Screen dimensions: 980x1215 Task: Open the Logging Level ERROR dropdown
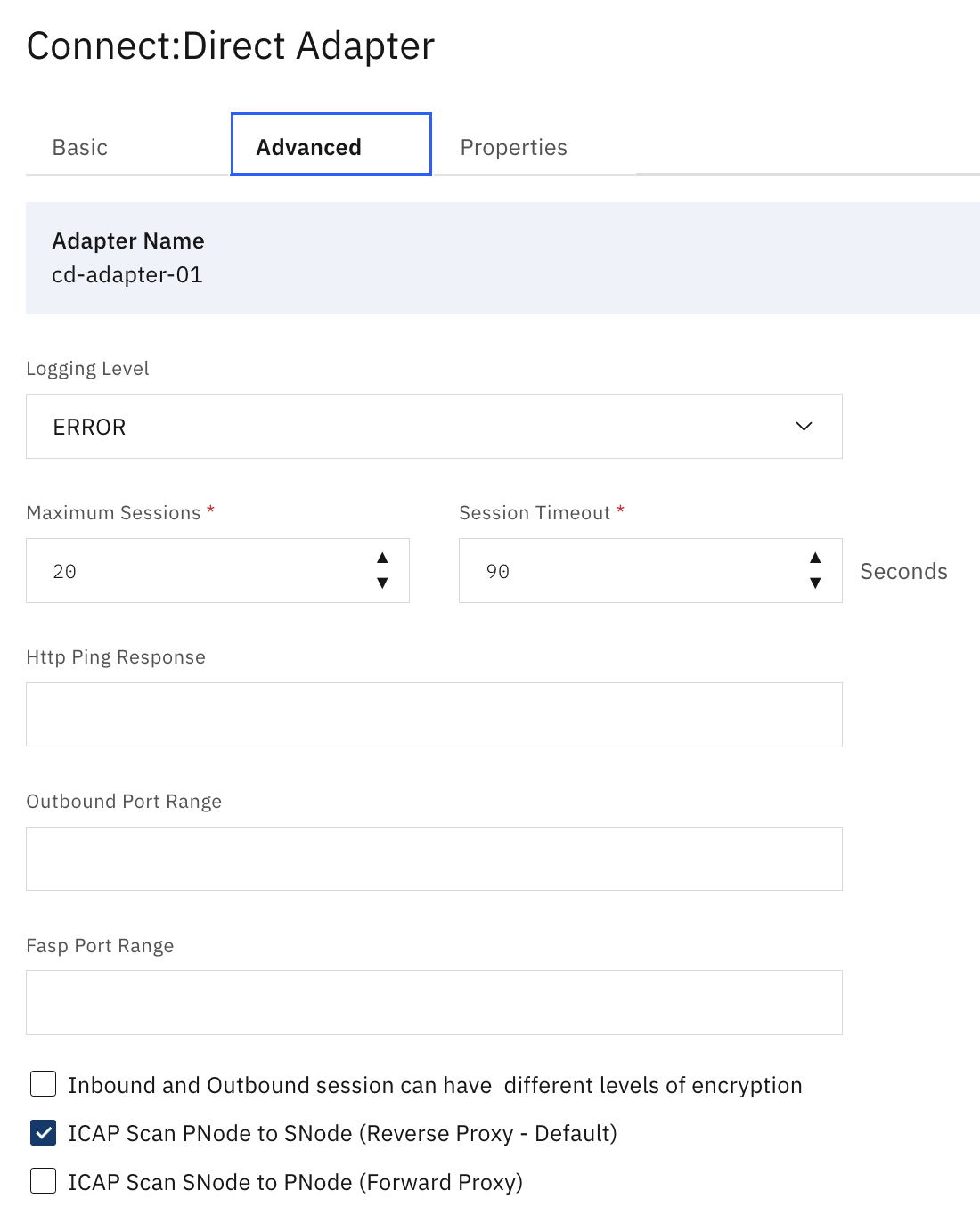433,427
